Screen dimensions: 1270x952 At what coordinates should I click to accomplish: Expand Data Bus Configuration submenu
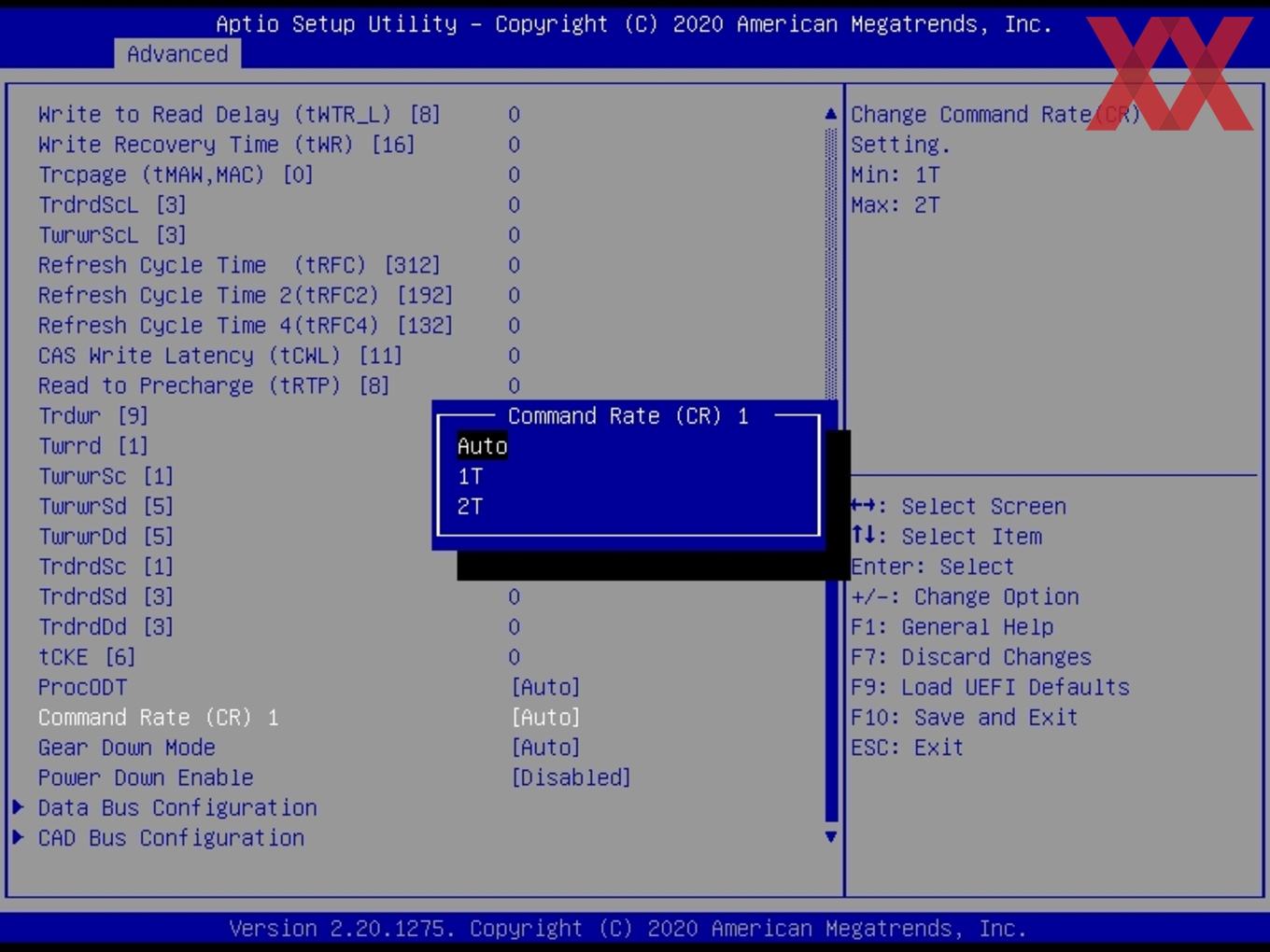point(177,807)
